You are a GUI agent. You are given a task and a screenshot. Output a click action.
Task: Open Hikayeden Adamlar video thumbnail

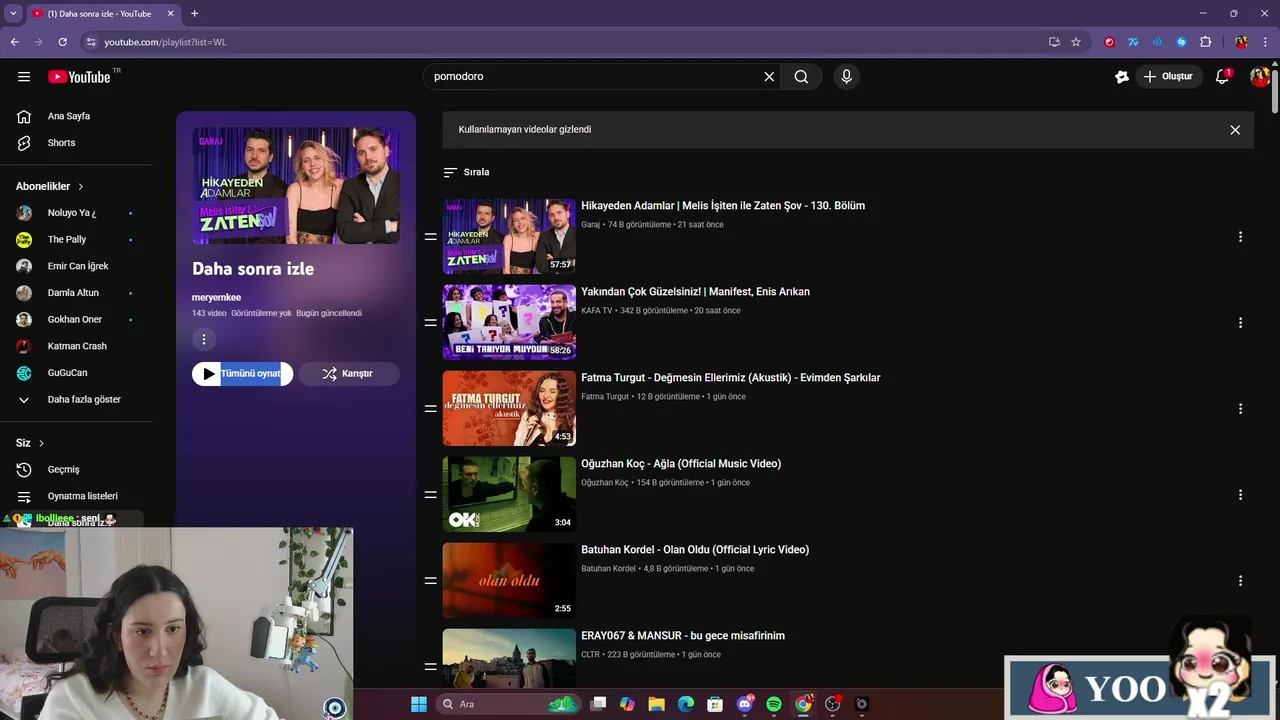(509, 236)
